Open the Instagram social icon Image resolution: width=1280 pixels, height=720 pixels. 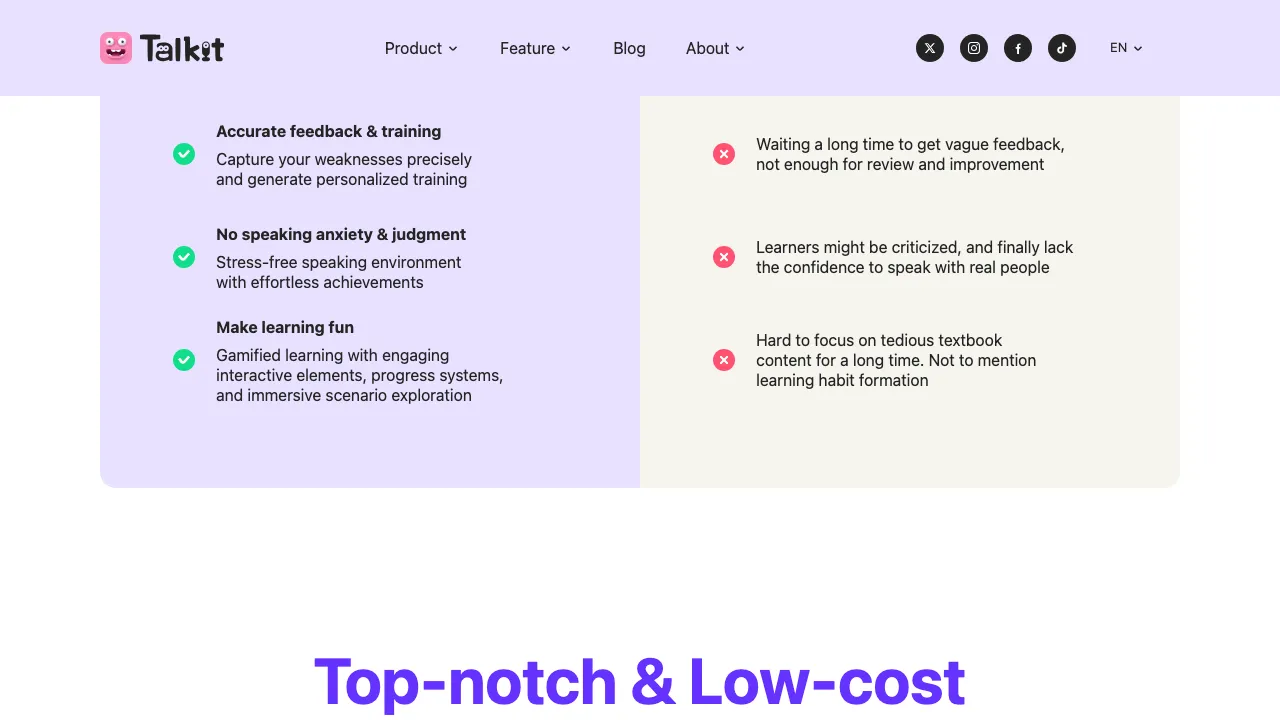click(974, 48)
